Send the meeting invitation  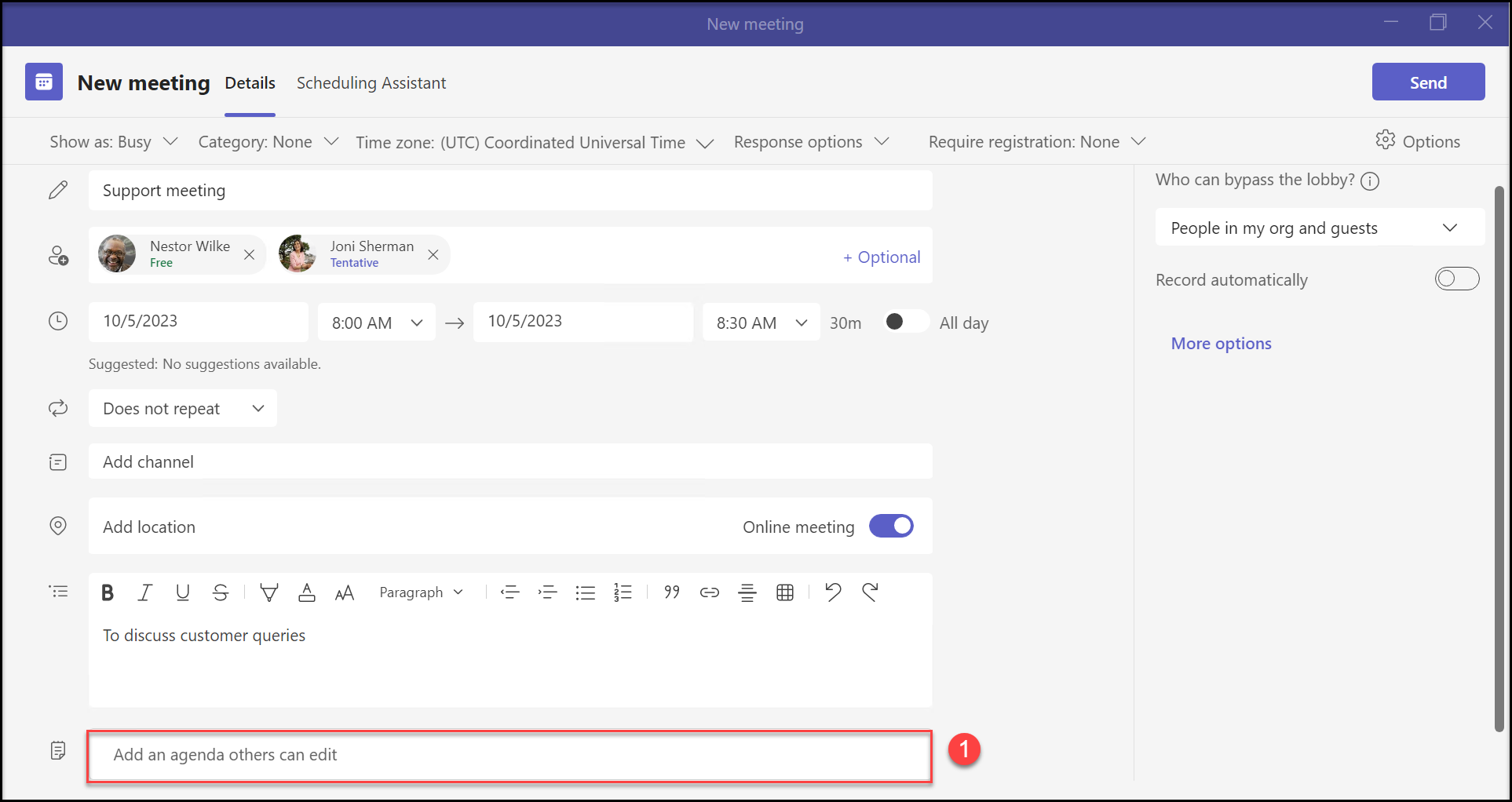(x=1428, y=82)
